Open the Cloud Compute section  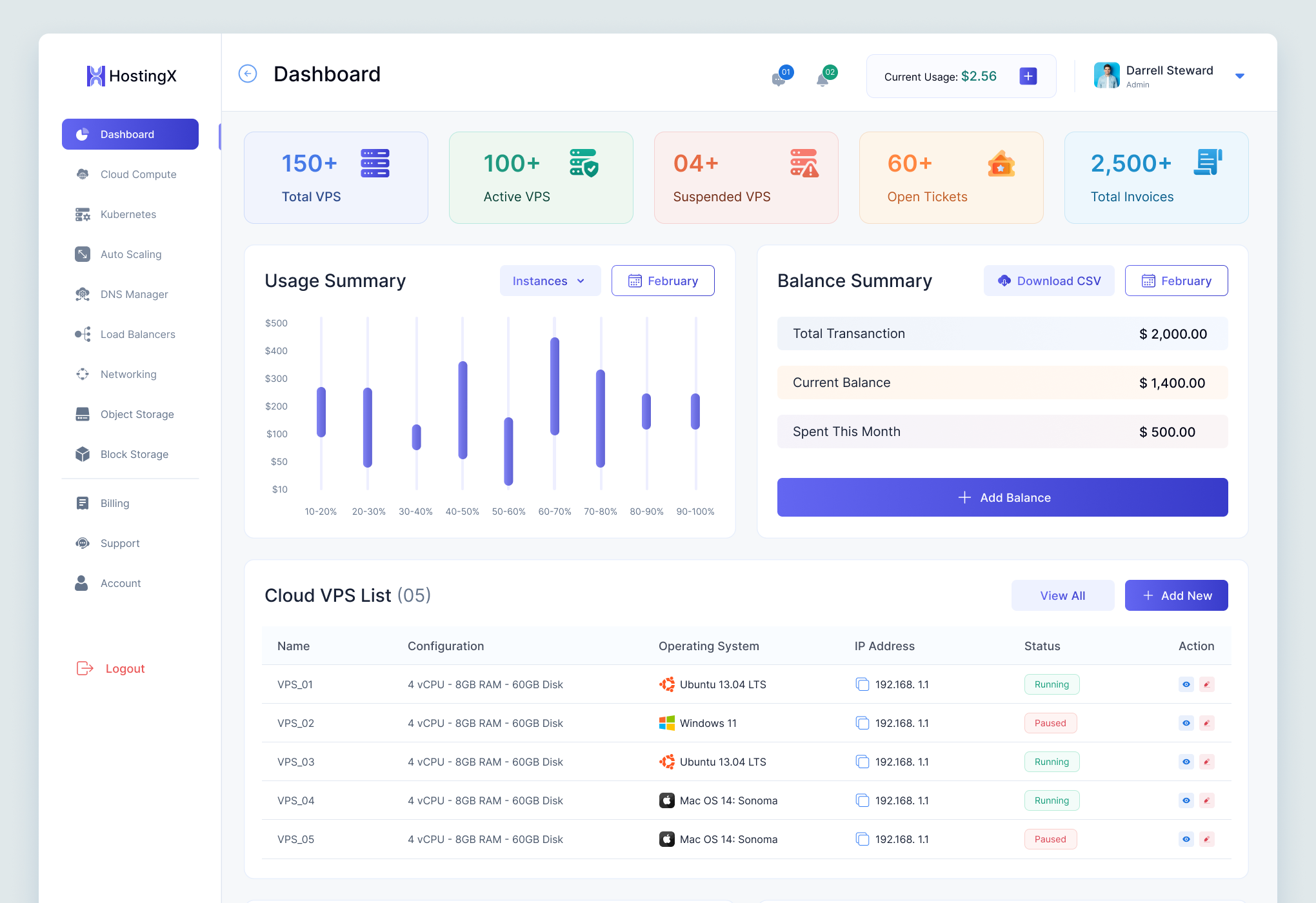(137, 174)
